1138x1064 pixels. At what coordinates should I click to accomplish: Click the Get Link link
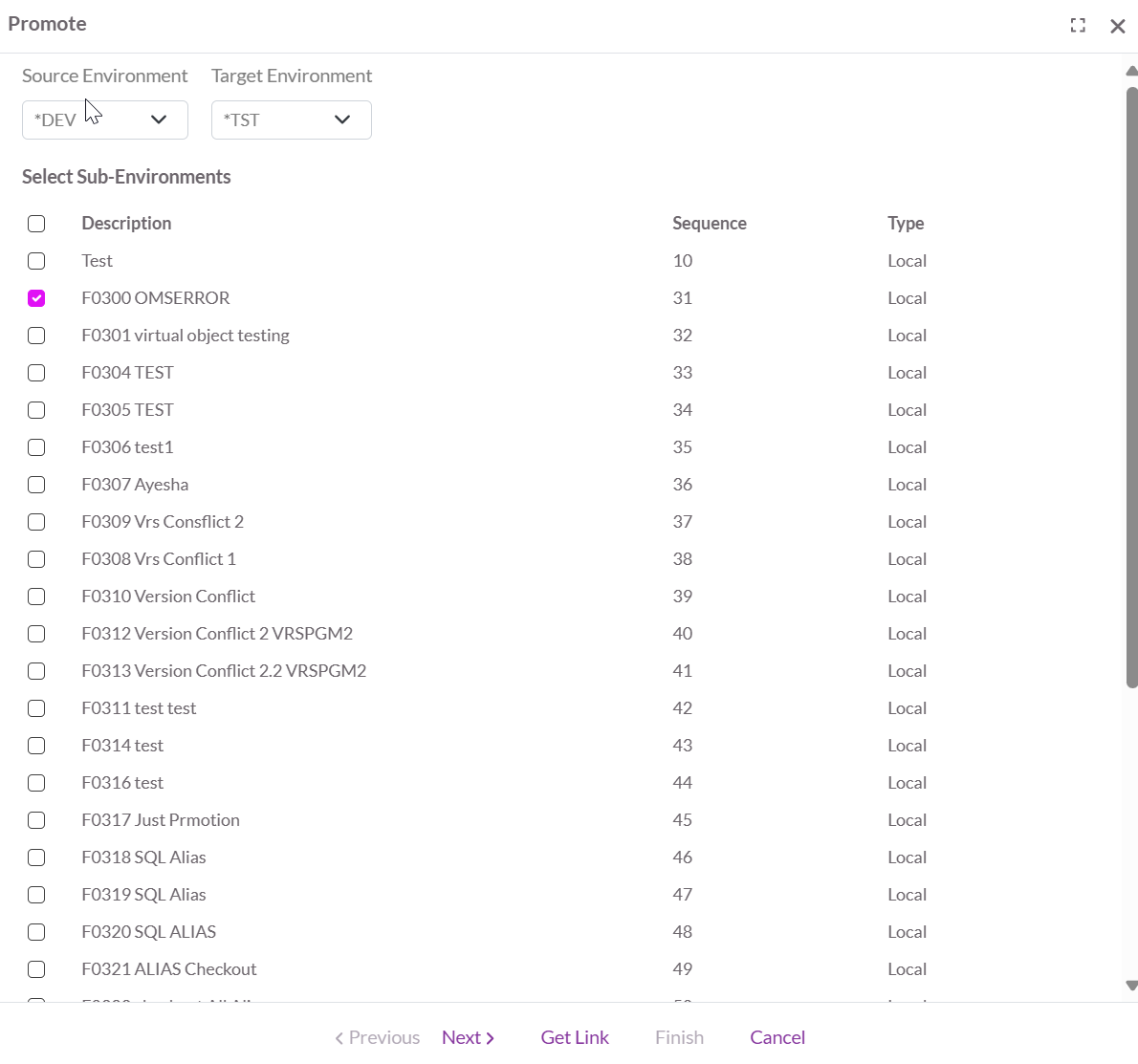(x=575, y=1037)
